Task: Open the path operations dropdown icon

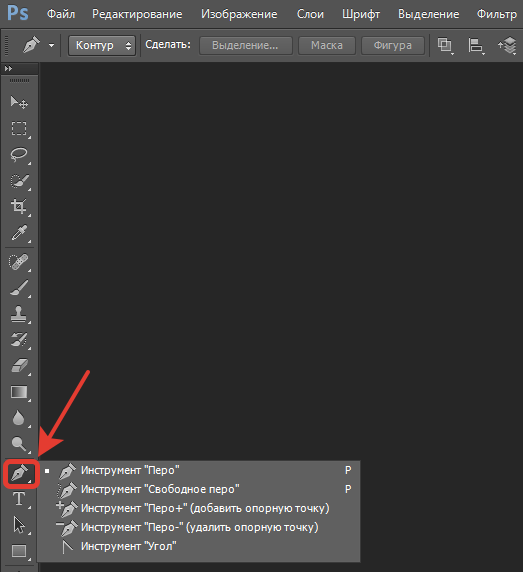Action: pos(445,46)
